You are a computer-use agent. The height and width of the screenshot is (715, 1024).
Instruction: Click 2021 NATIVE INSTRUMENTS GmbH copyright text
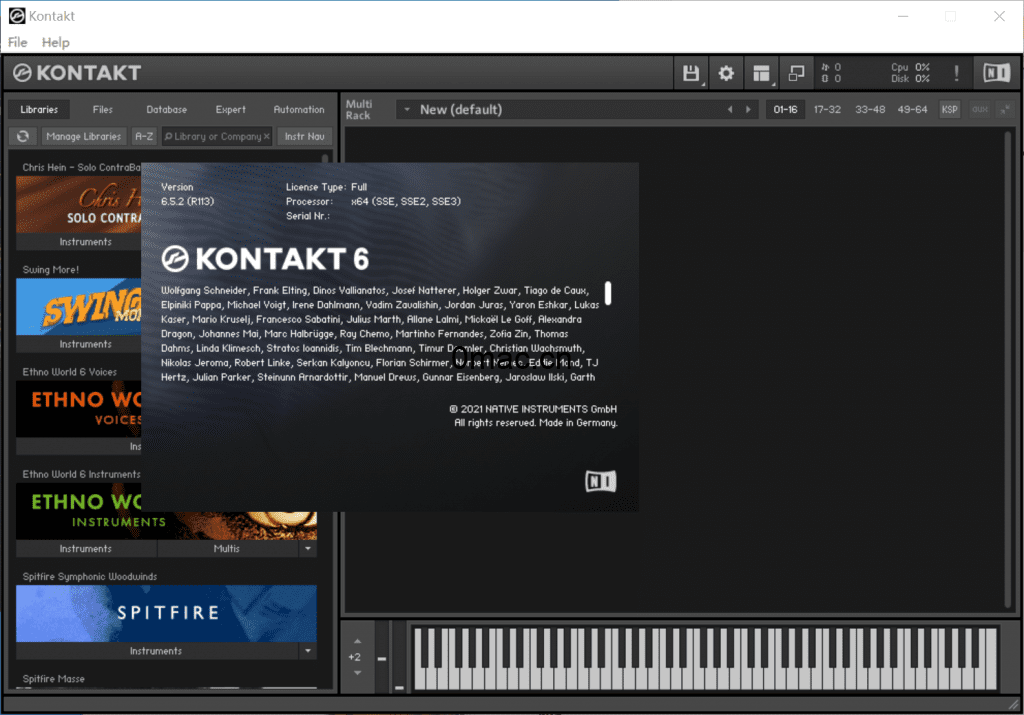tap(533, 409)
